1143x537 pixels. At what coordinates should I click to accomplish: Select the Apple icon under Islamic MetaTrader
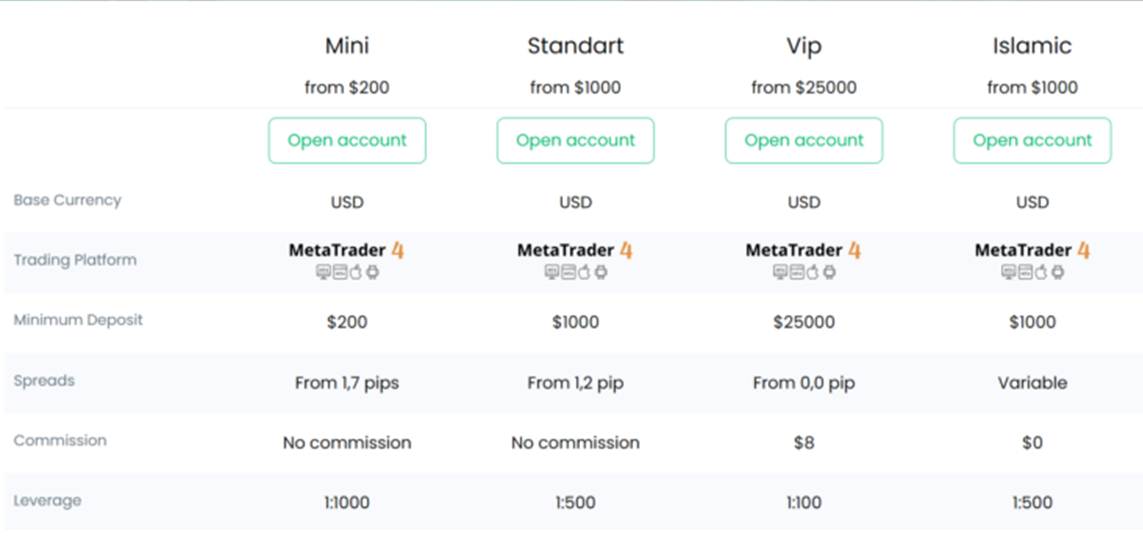(x=1041, y=272)
